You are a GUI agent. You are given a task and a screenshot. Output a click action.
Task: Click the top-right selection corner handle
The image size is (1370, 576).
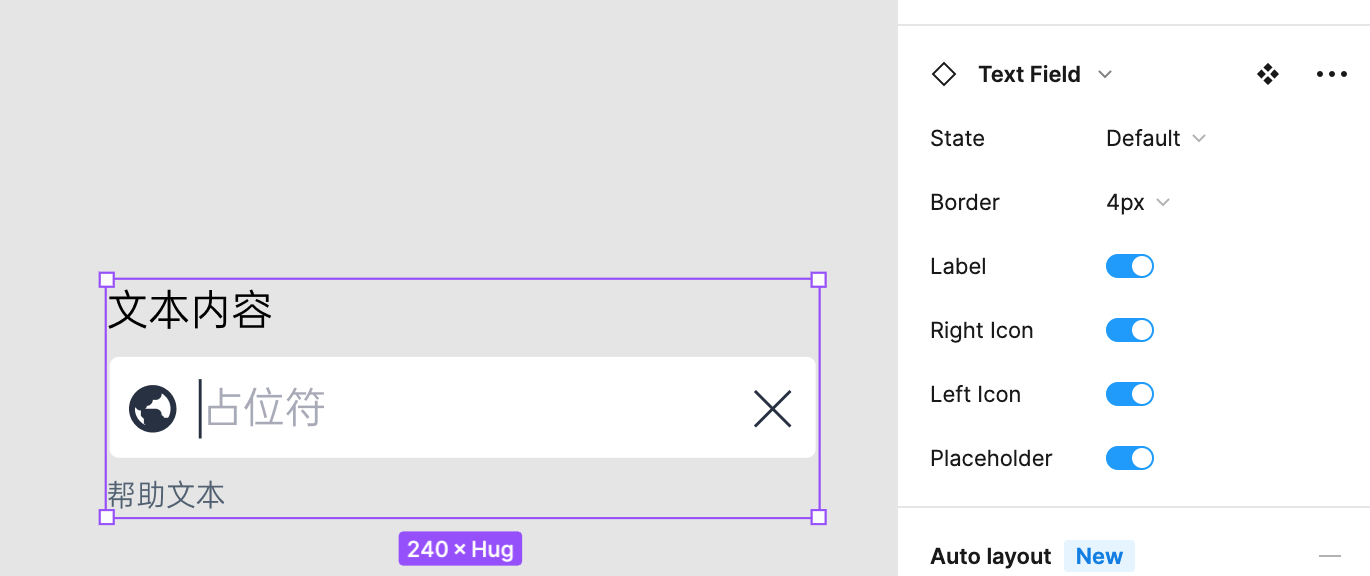pyautogui.click(x=818, y=280)
